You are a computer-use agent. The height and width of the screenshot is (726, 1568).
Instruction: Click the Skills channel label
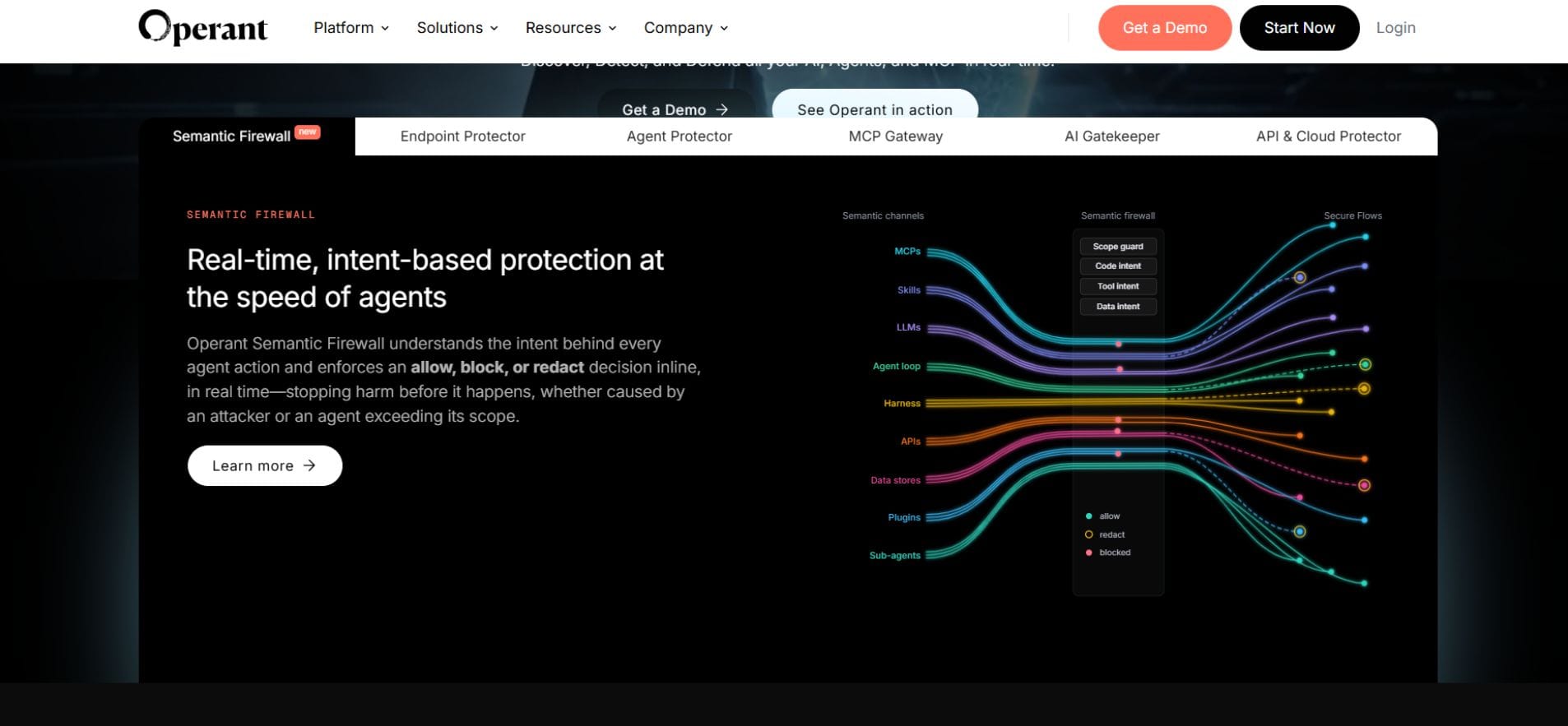click(x=909, y=290)
